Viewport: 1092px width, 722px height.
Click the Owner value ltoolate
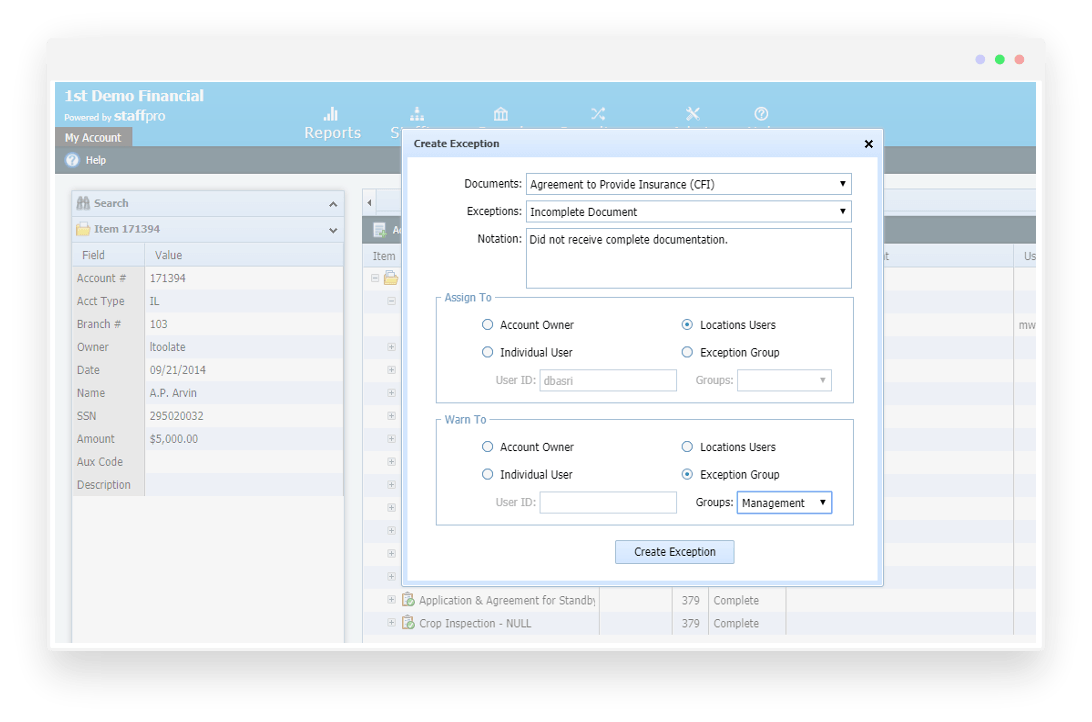click(168, 347)
